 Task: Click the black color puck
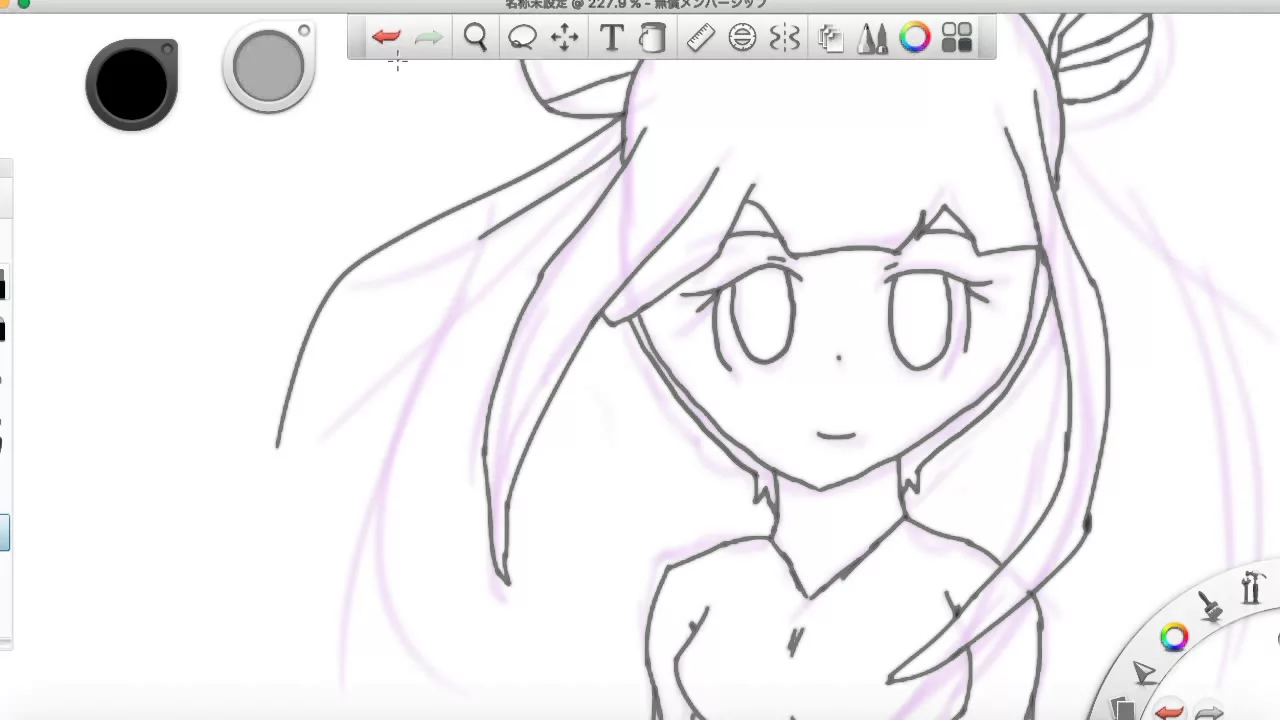click(x=132, y=84)
